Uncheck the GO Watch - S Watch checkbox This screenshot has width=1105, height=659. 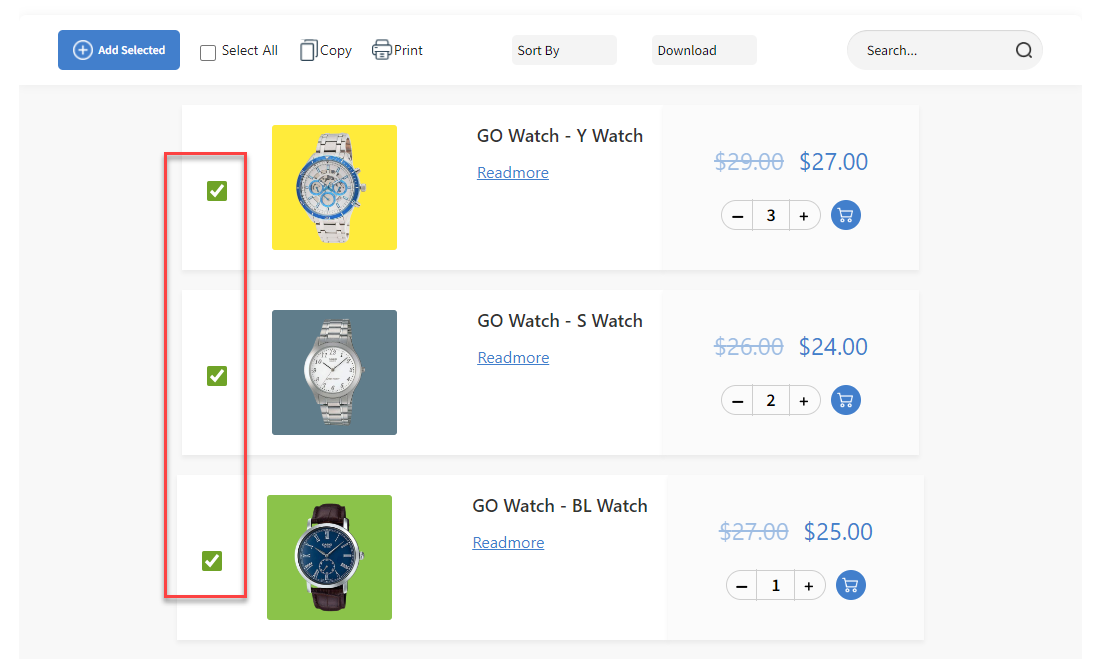217,376
